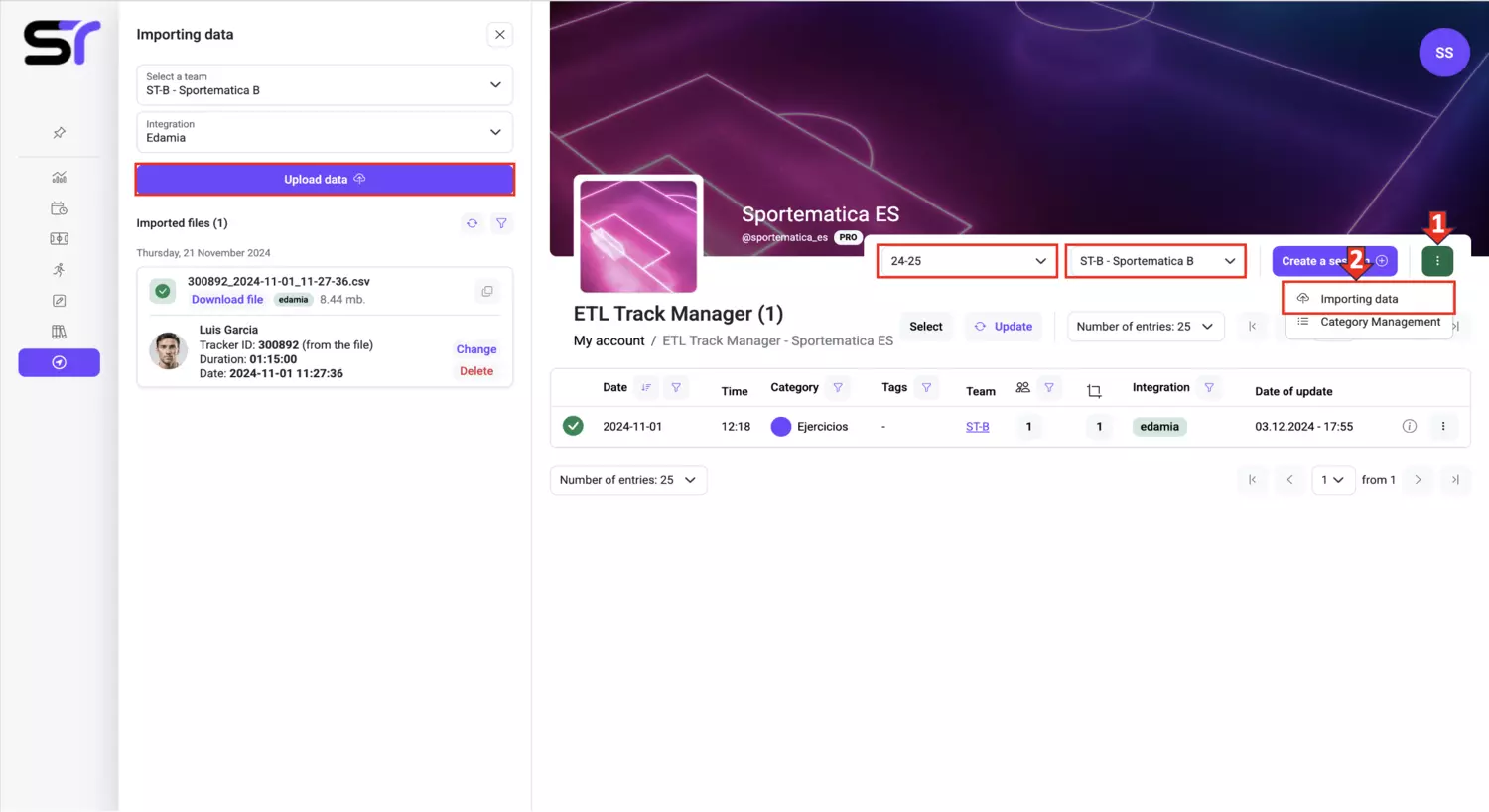Open the calendar icon in the sidebar
The height and width of the screenshot is (812, 1489).
coord(59,208)
